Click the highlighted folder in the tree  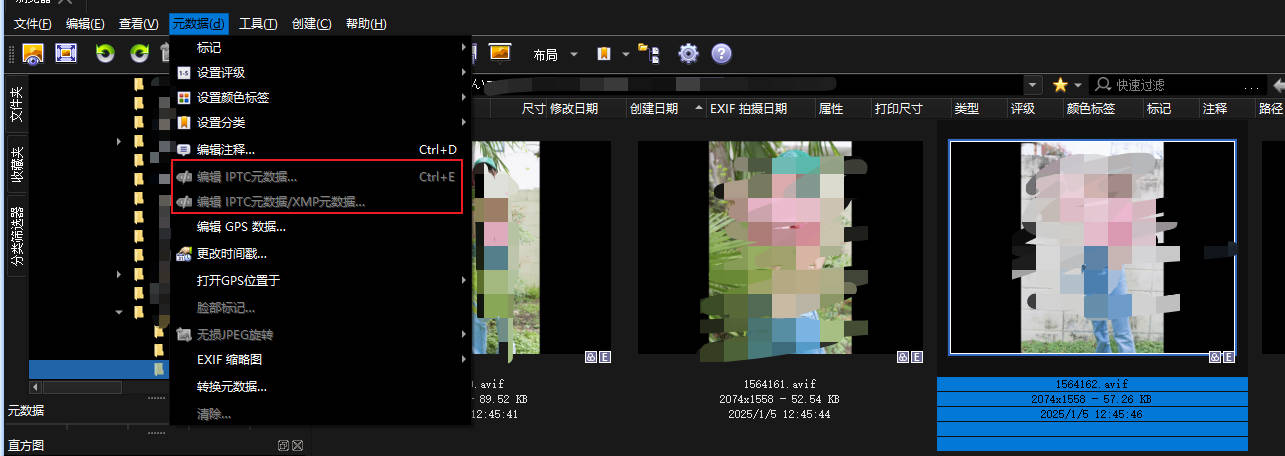(97, 370)
